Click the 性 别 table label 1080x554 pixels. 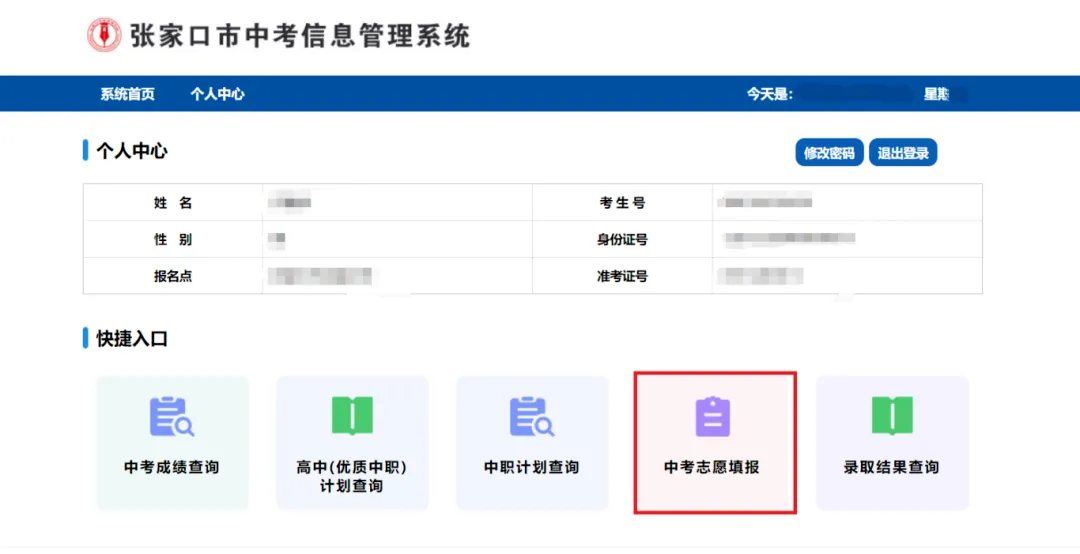[173, 240]
